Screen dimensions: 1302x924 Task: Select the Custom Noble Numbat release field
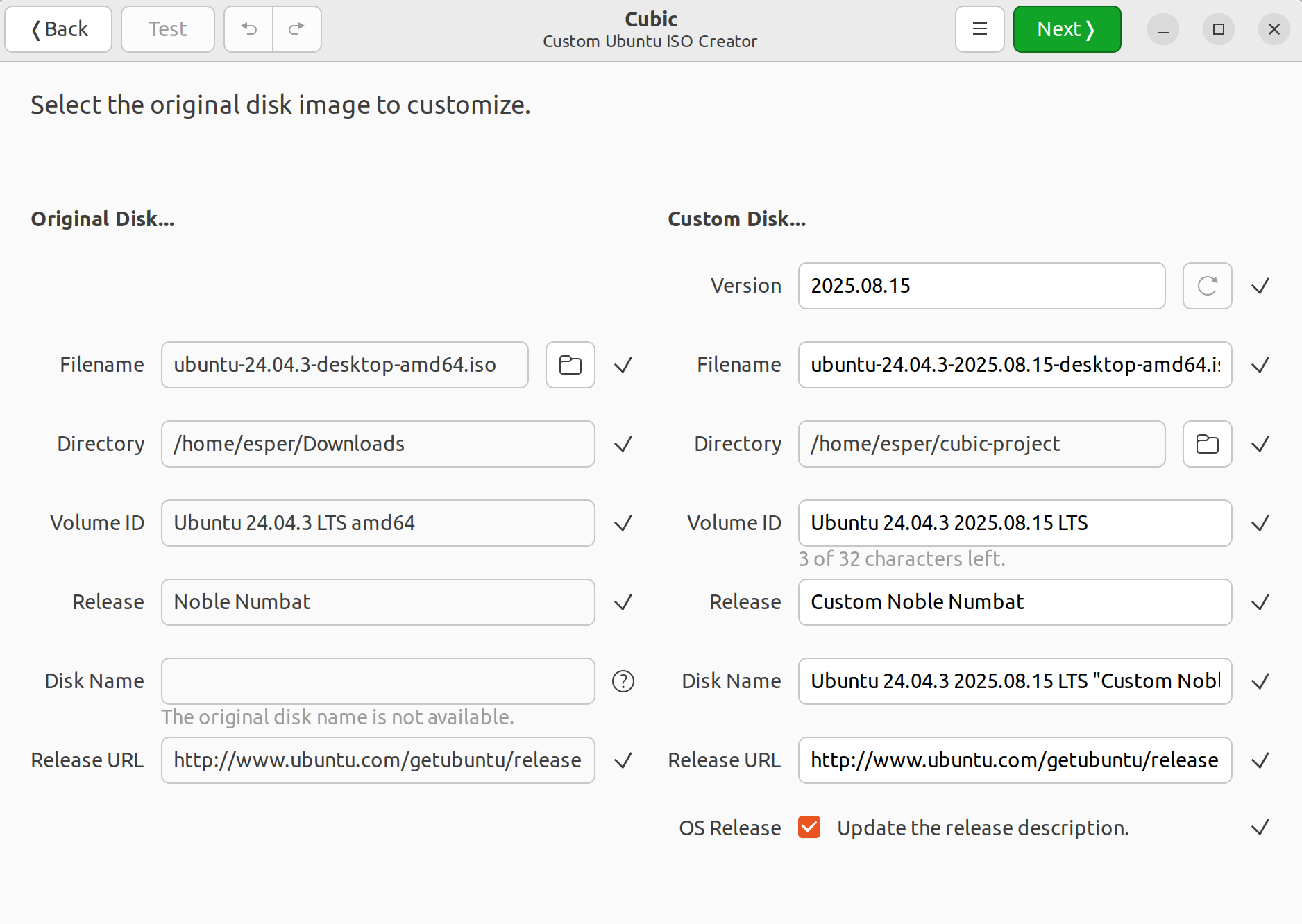pyautogui.click(x=1014, y=602)
